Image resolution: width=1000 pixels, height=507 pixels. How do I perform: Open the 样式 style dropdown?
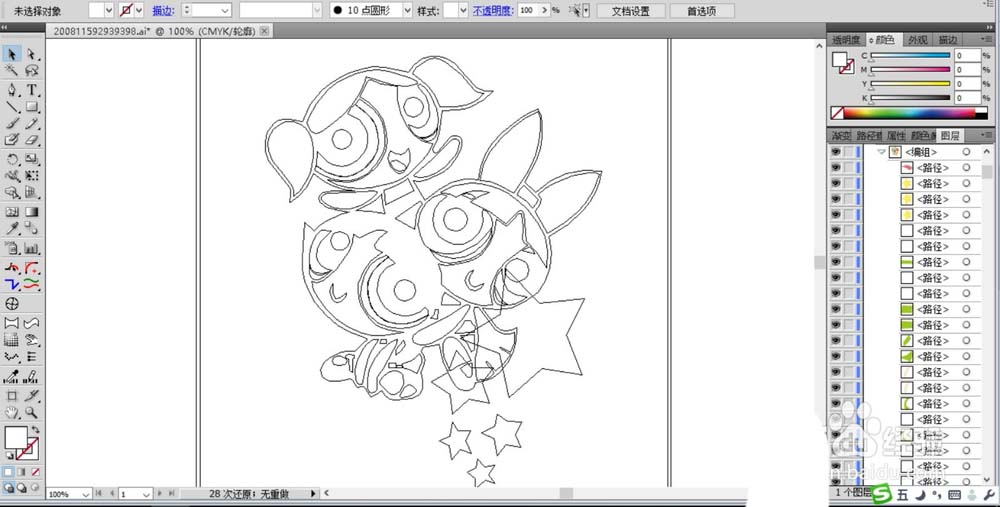click(x=463, y=10)
